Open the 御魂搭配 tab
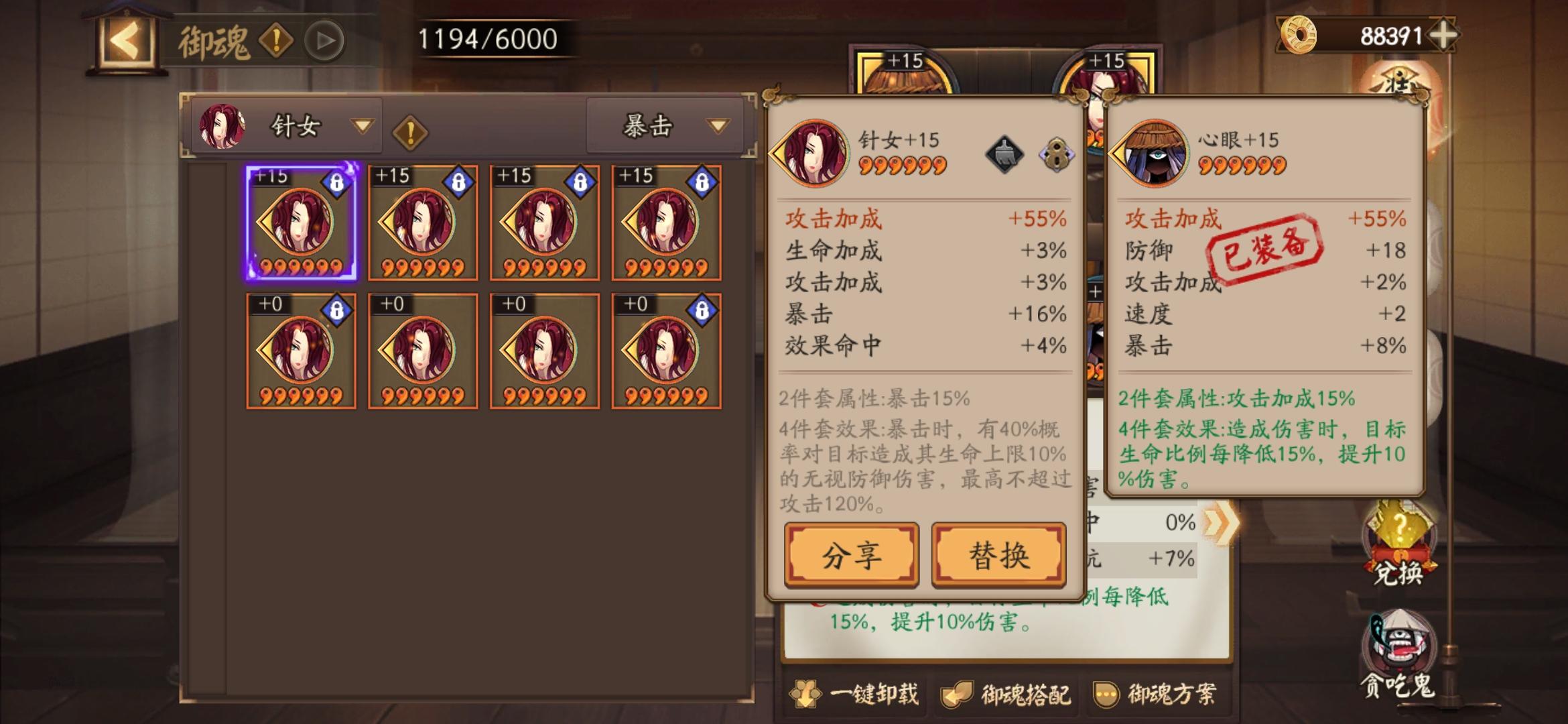The height and width of the screenshot is (724, 1568). [x=1006, y=695]
